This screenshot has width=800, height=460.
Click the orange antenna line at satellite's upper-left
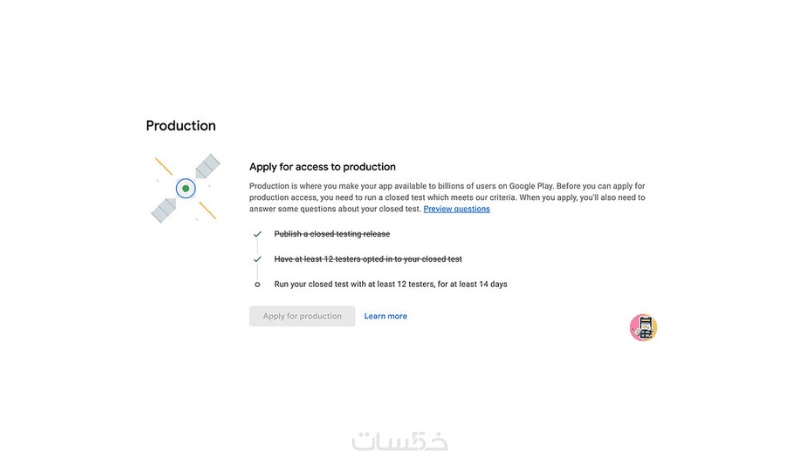pyautogui.click(x=164, y=166)
